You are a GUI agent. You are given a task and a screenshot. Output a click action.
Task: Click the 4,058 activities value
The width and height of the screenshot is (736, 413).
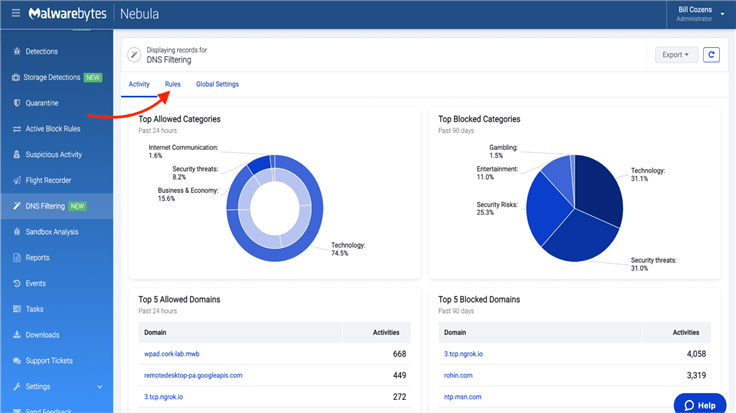pyautogui.click(x=696, y=354)
